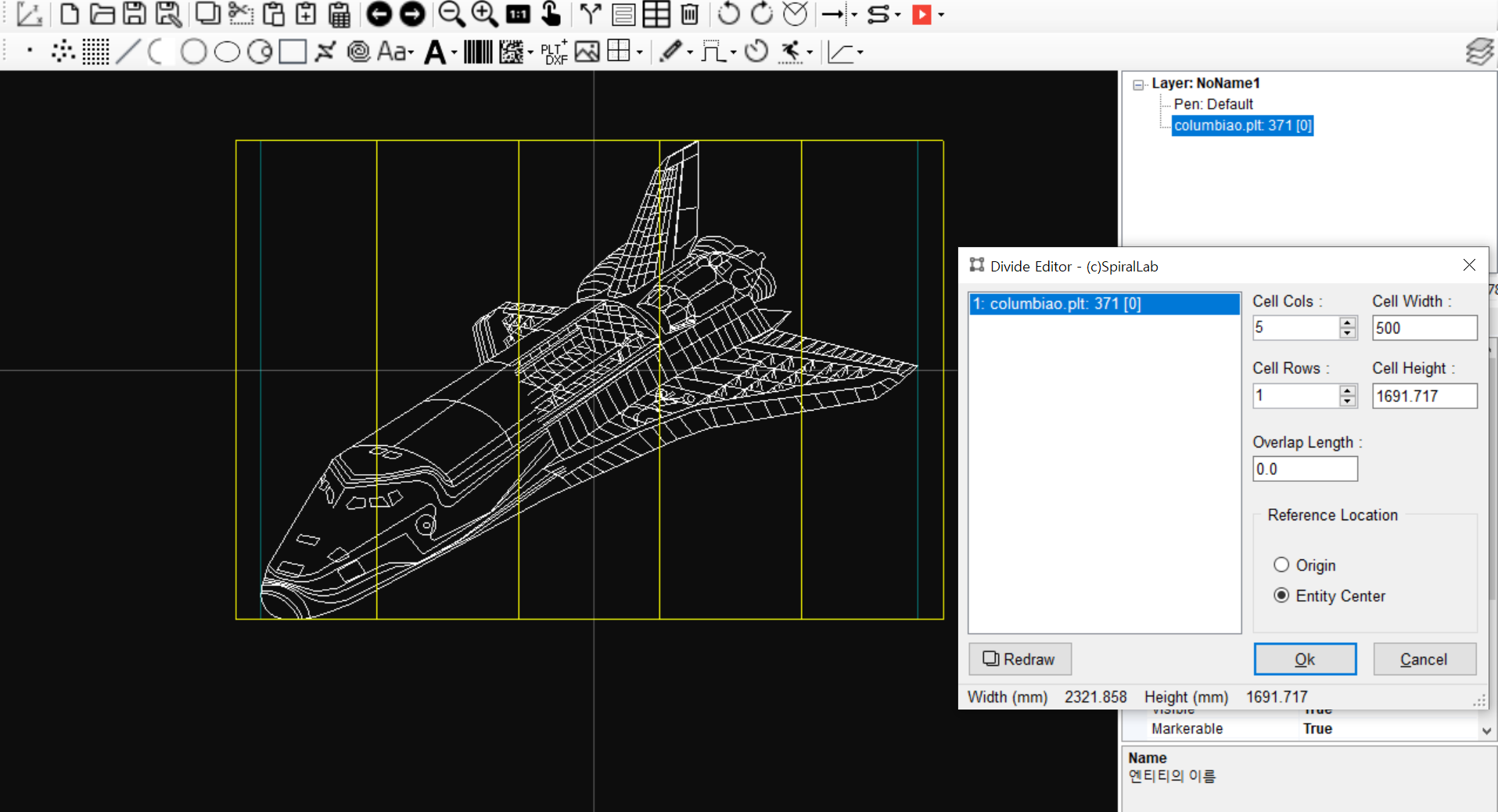Decrease Cell Cols with the down spinner
The height and width of the screenshot is (812, 1498).
point(1347,333)
